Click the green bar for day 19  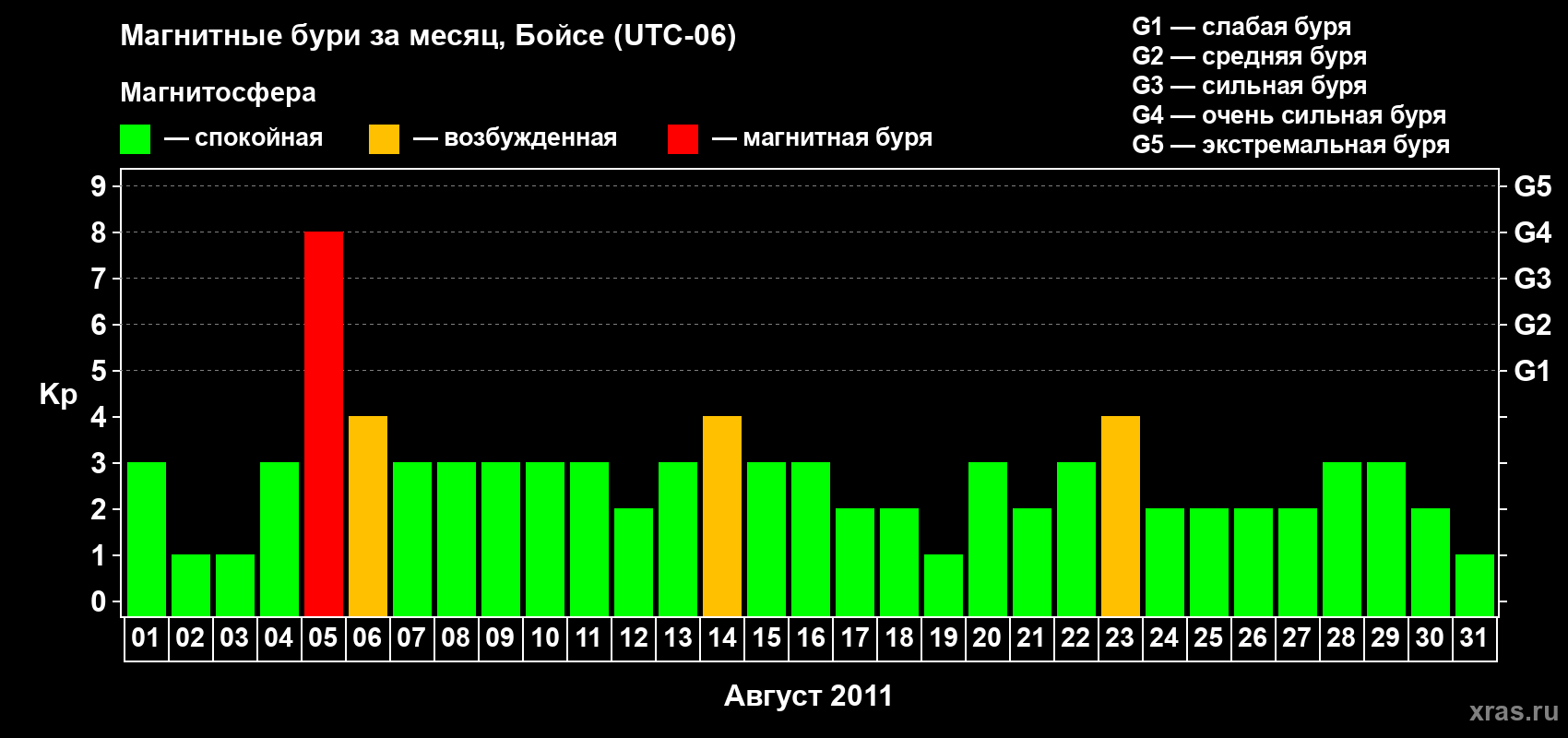coord(944,585)
